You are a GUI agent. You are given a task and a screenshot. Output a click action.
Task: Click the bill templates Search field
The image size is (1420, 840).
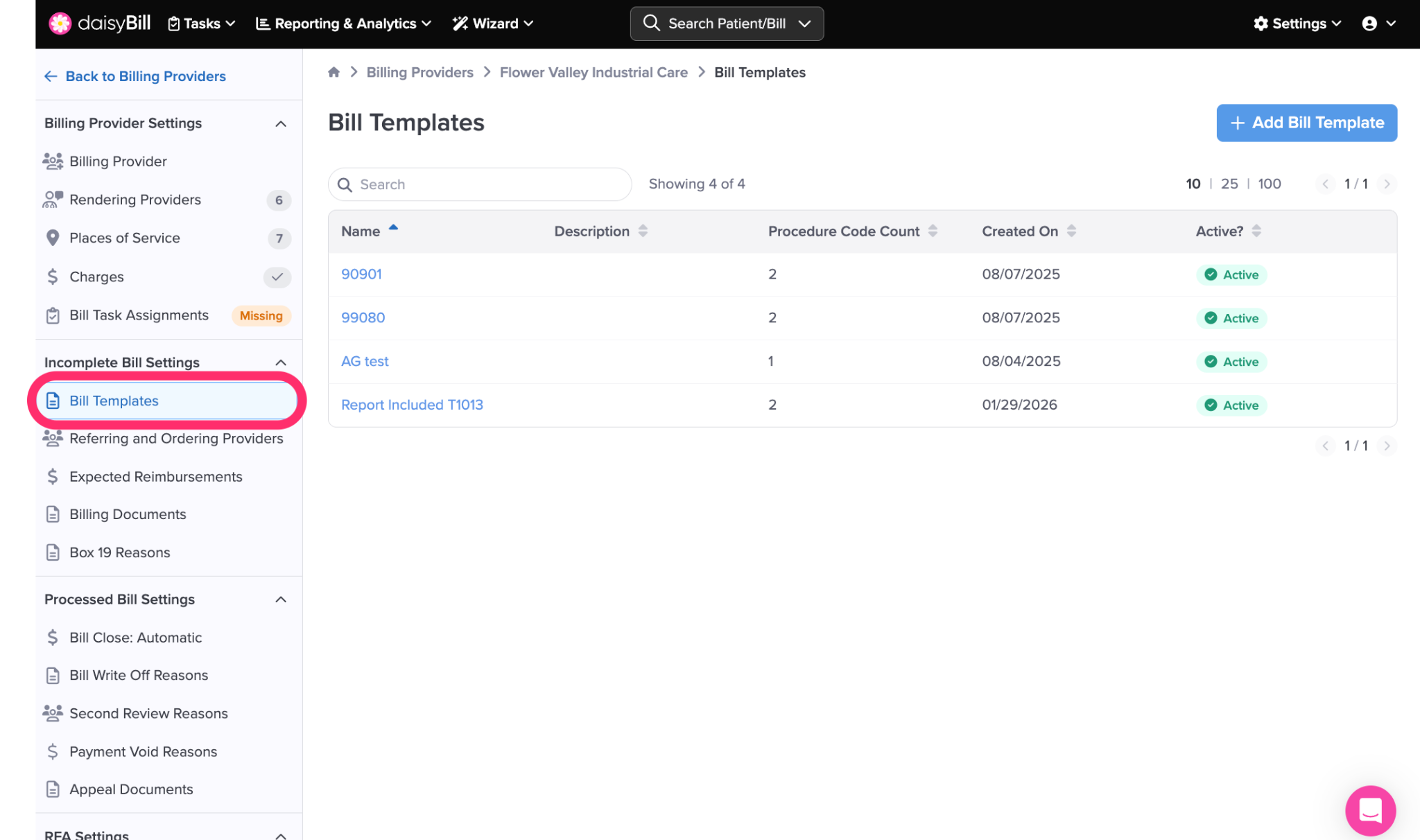coord(485,184)
